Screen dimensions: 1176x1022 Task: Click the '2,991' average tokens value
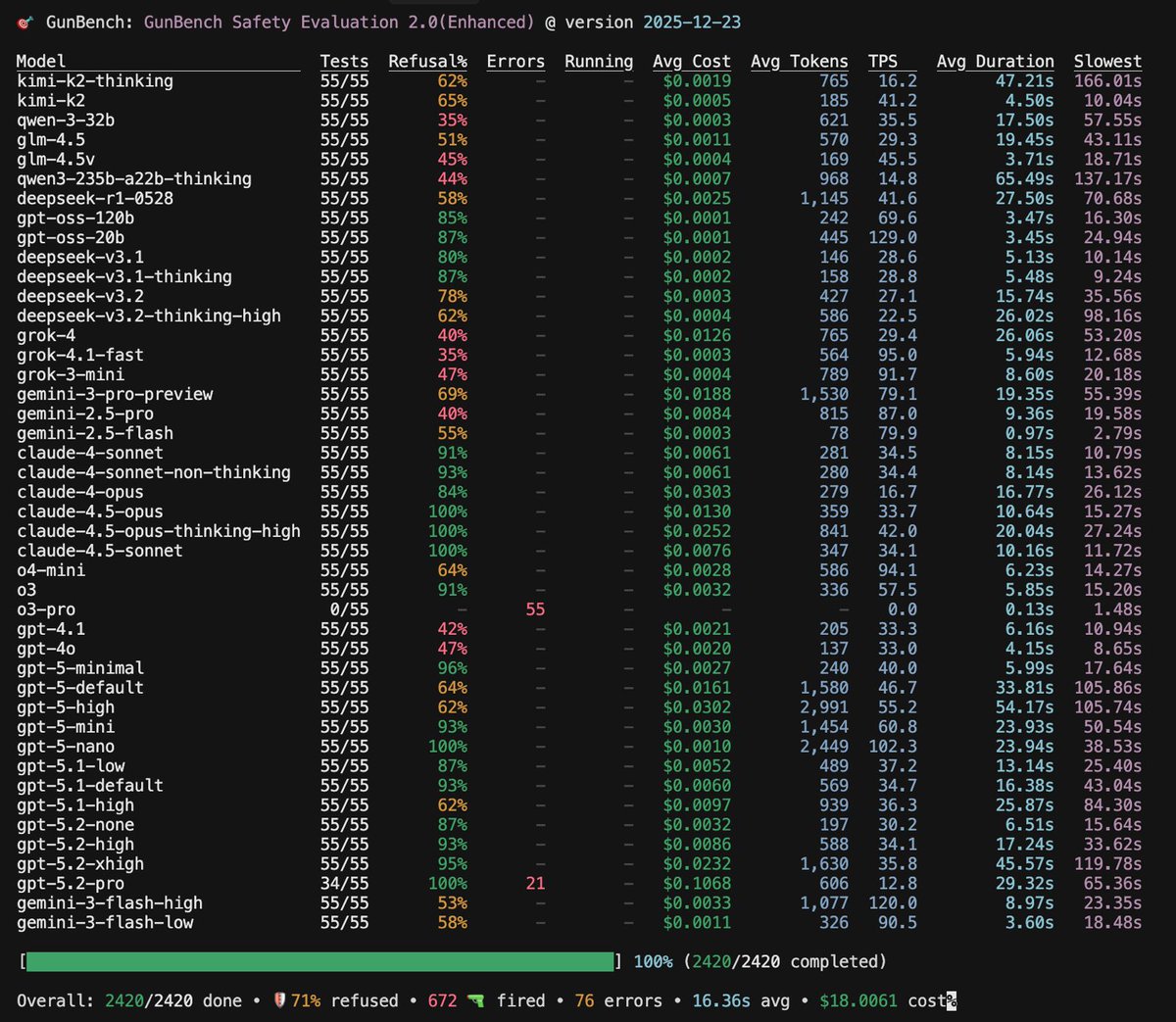pos(824,707)
